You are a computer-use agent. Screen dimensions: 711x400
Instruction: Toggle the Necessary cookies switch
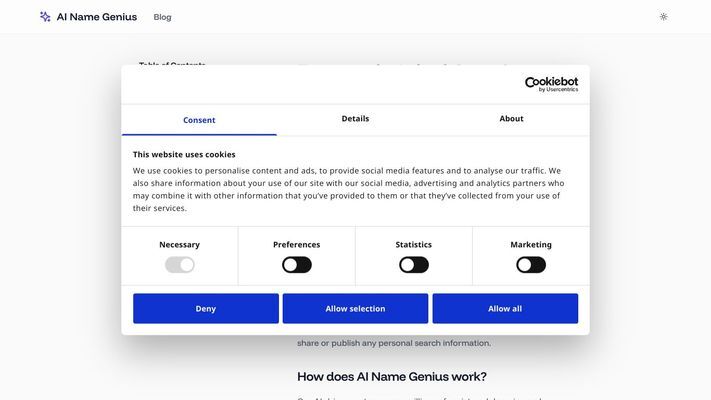pos(180,265)
